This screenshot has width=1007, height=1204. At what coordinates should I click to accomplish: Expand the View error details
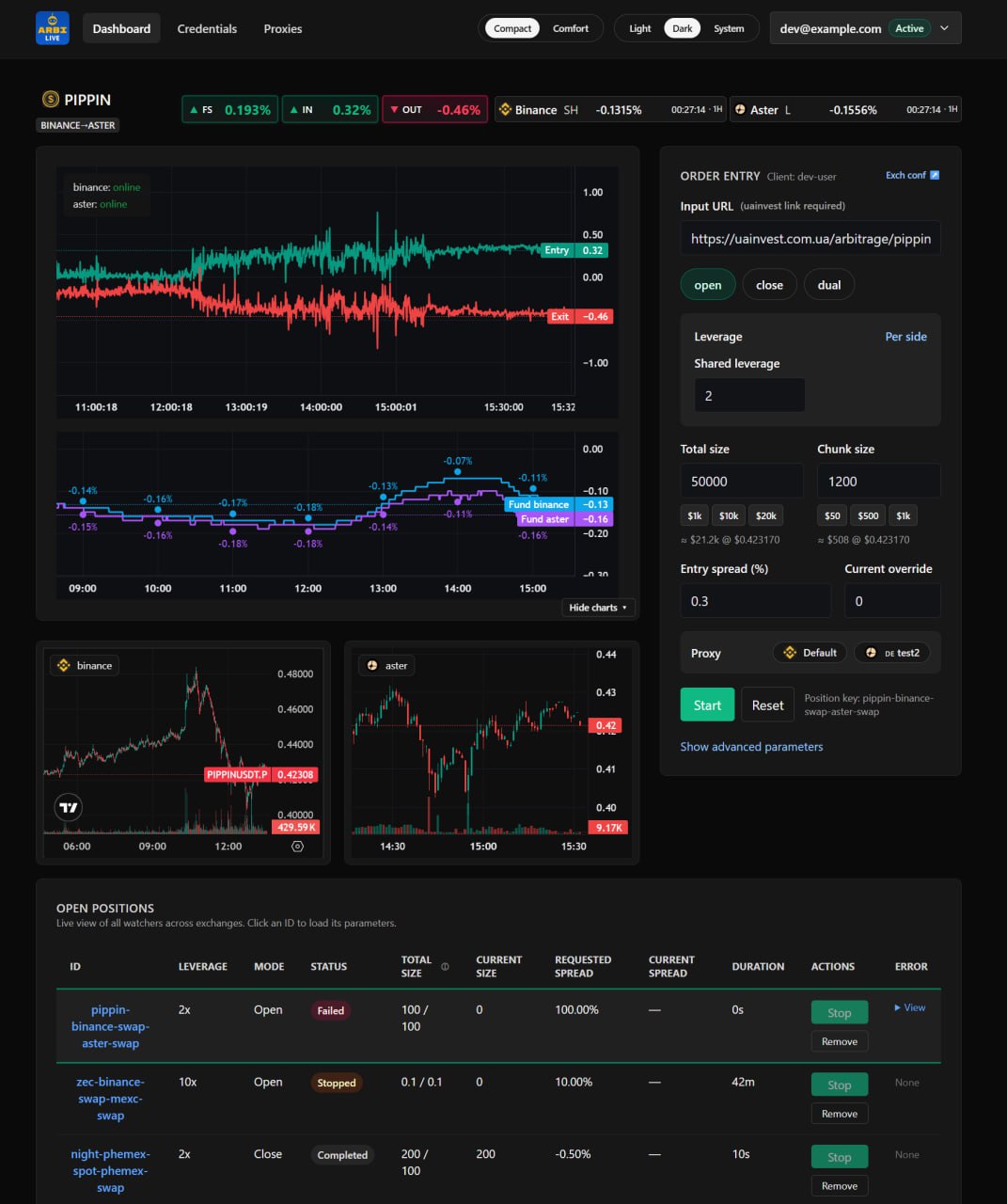909,1007
